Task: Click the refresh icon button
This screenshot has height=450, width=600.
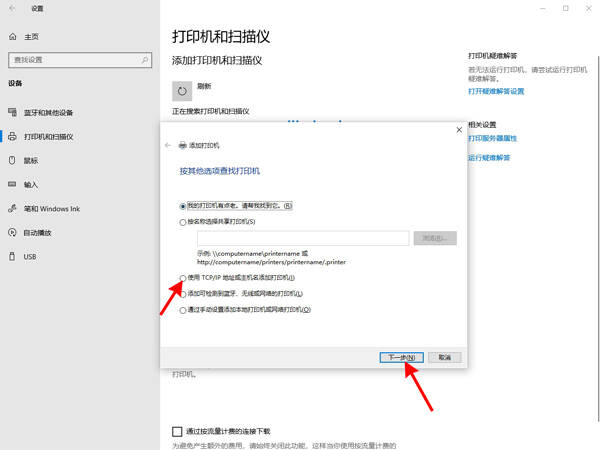Action: tap(182, 91)
